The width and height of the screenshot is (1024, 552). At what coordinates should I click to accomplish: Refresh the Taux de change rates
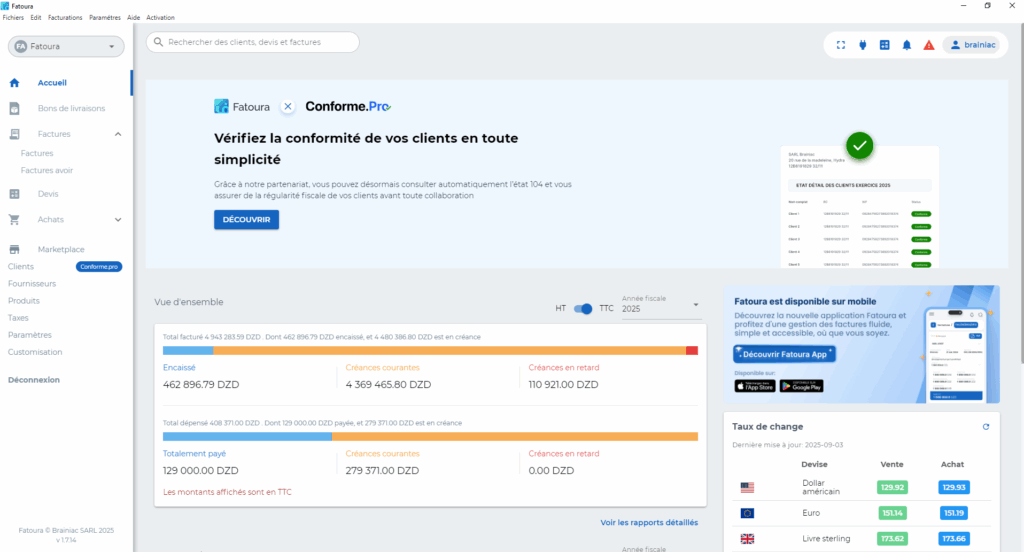[985, 427]
